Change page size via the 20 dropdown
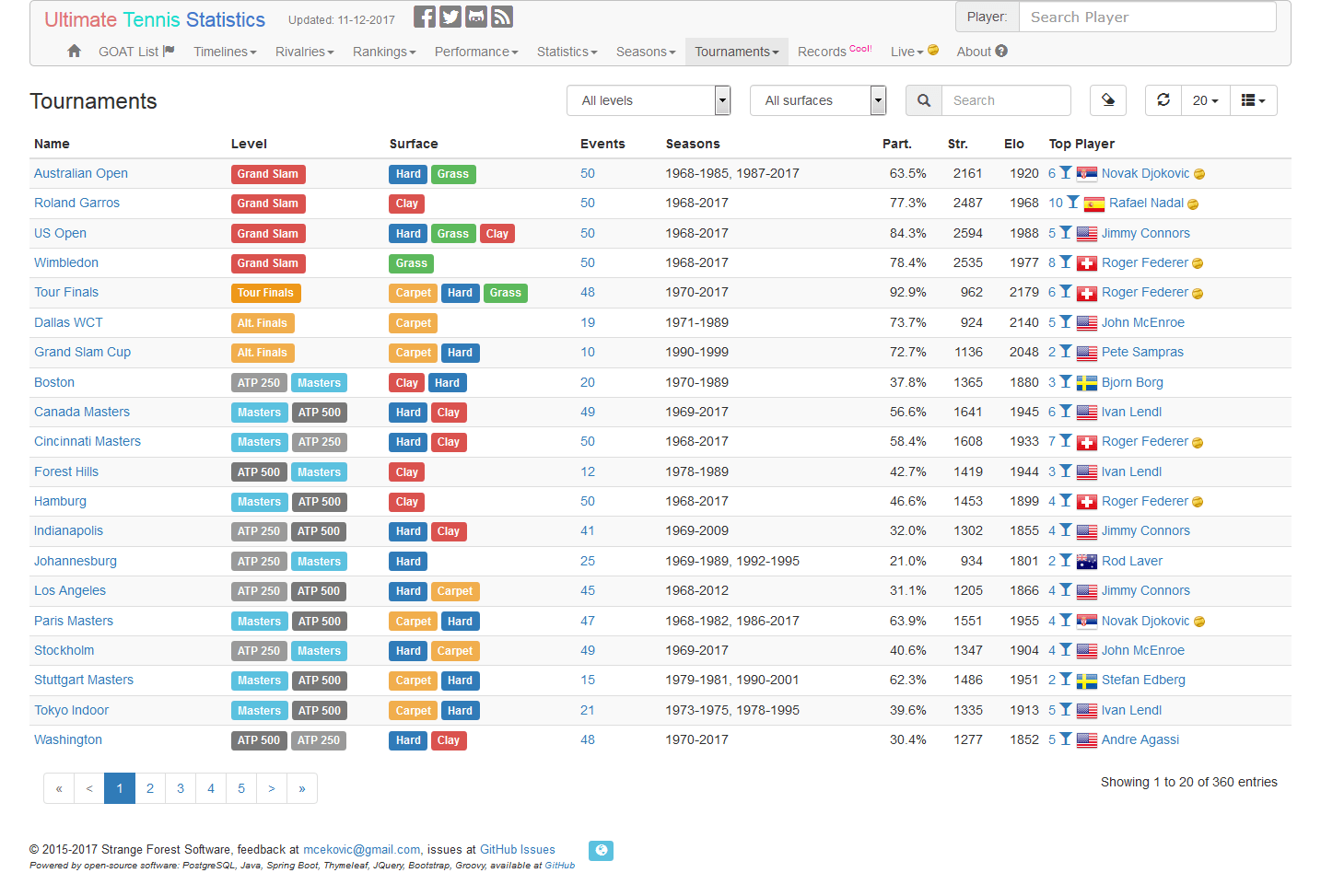 tap(1206, 100)
